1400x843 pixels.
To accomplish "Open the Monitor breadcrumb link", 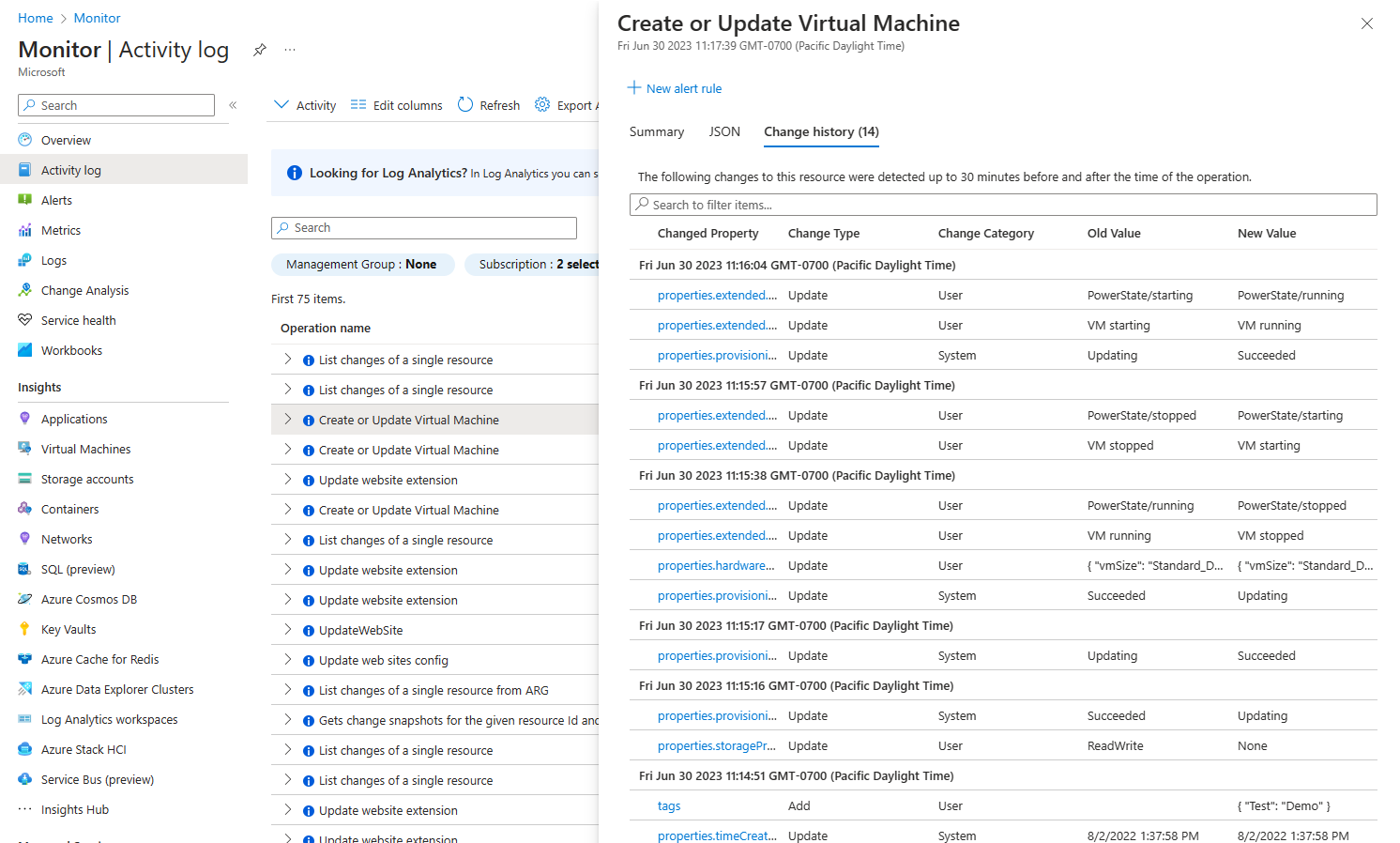I will pyautogui.click(x=97, y=18).
